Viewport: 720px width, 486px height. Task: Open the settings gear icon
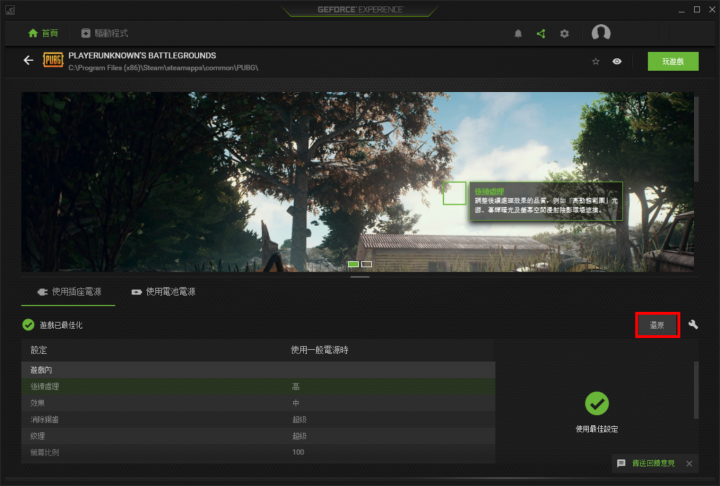pos(564,34)
